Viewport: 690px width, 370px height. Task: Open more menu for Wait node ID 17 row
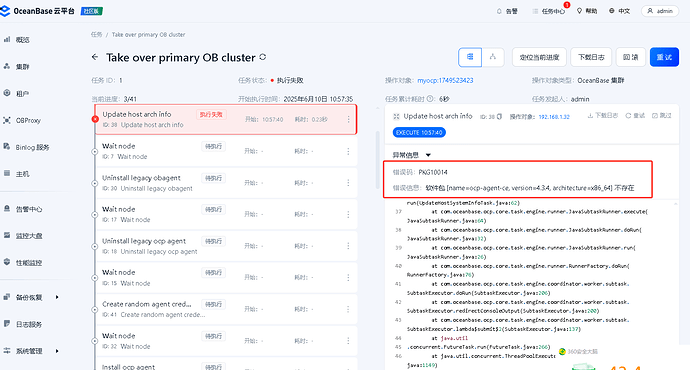348,214
